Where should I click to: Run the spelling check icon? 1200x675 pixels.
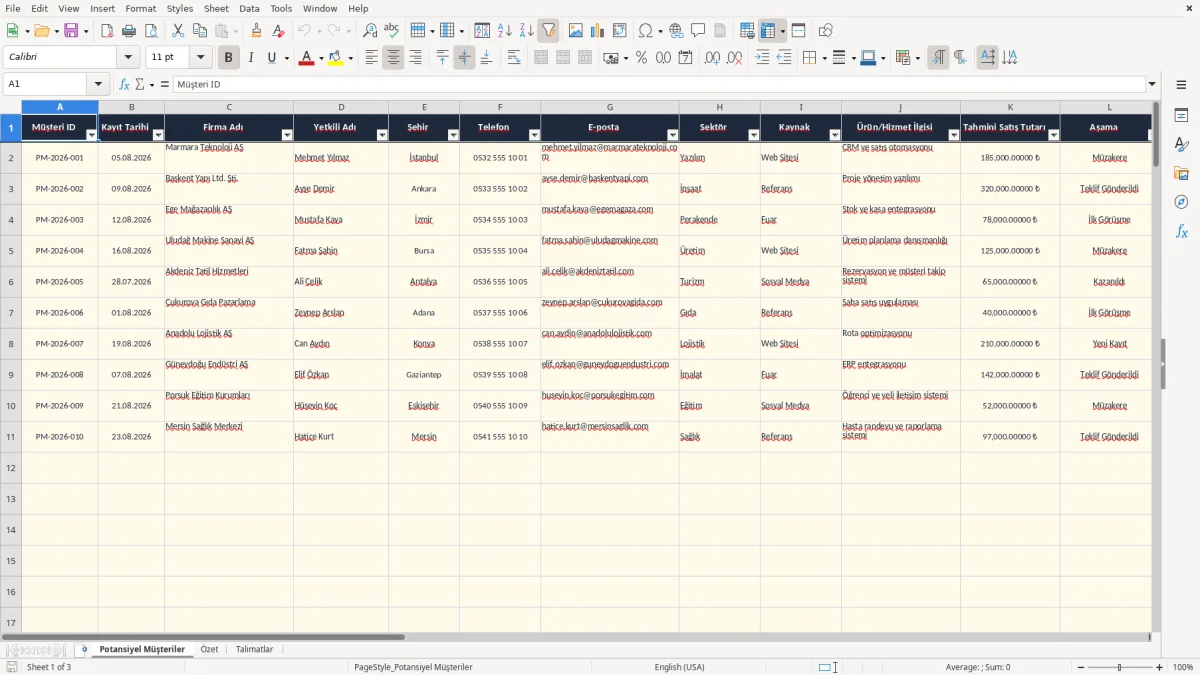click(x=391, y=31)
